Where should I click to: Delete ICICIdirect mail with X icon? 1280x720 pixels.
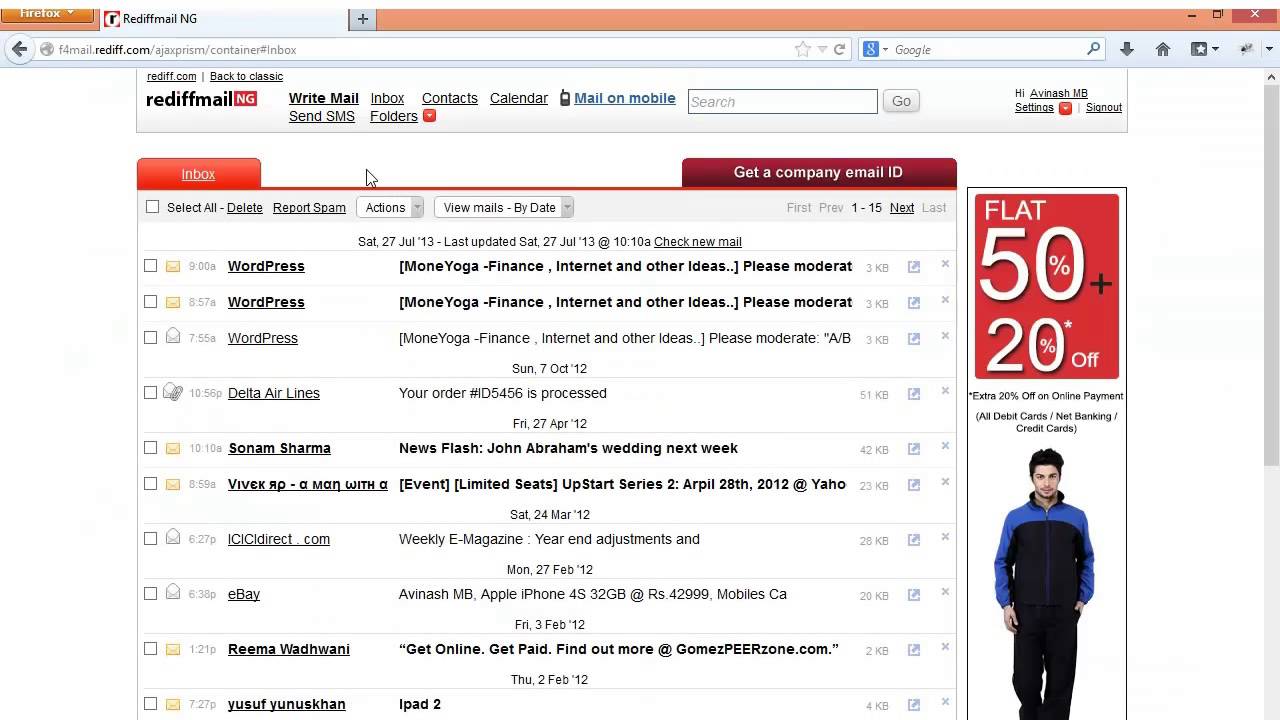click(x=945, y=537)
